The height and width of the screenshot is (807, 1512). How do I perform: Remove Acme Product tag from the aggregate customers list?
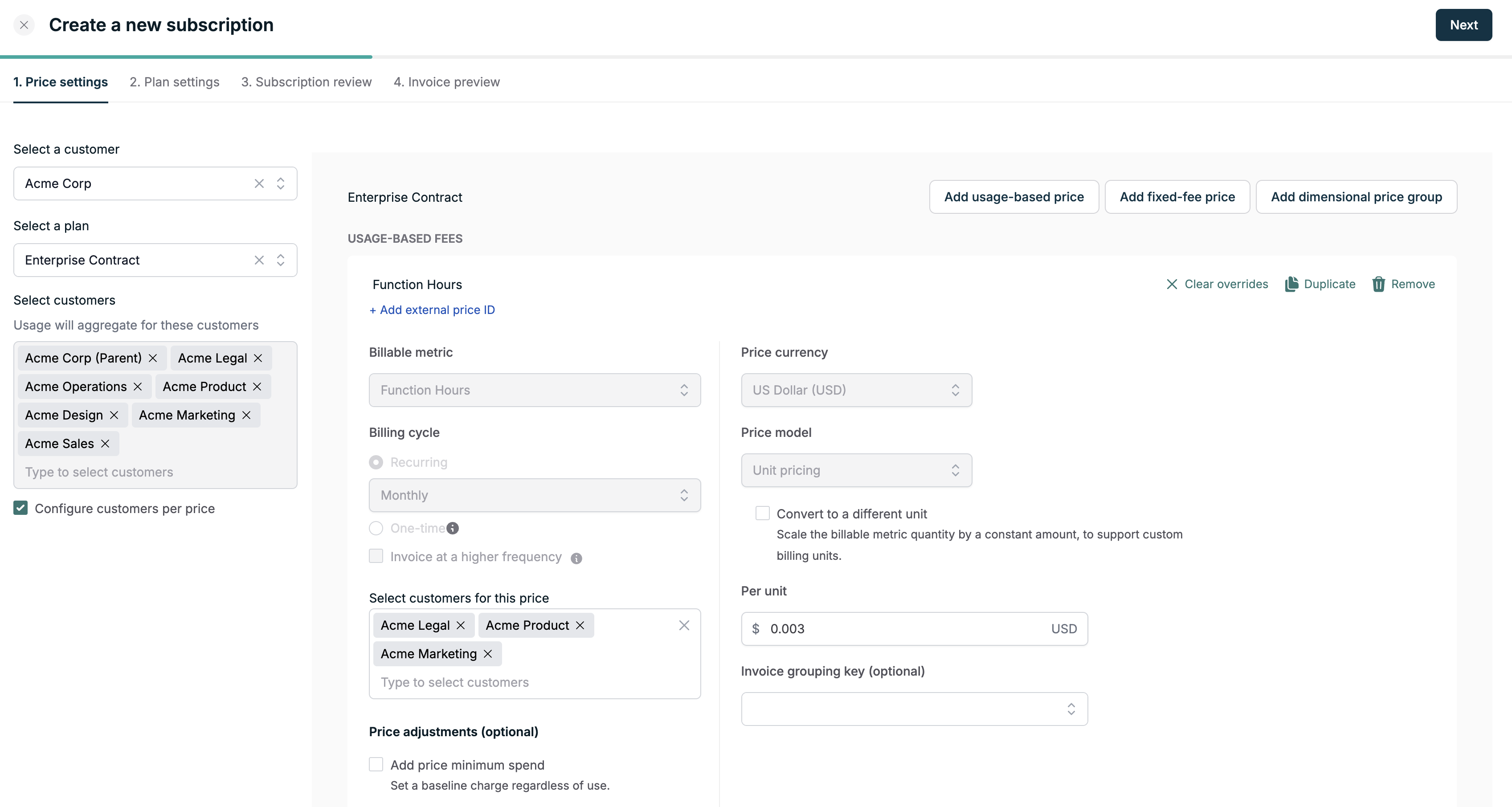(257, 386)
